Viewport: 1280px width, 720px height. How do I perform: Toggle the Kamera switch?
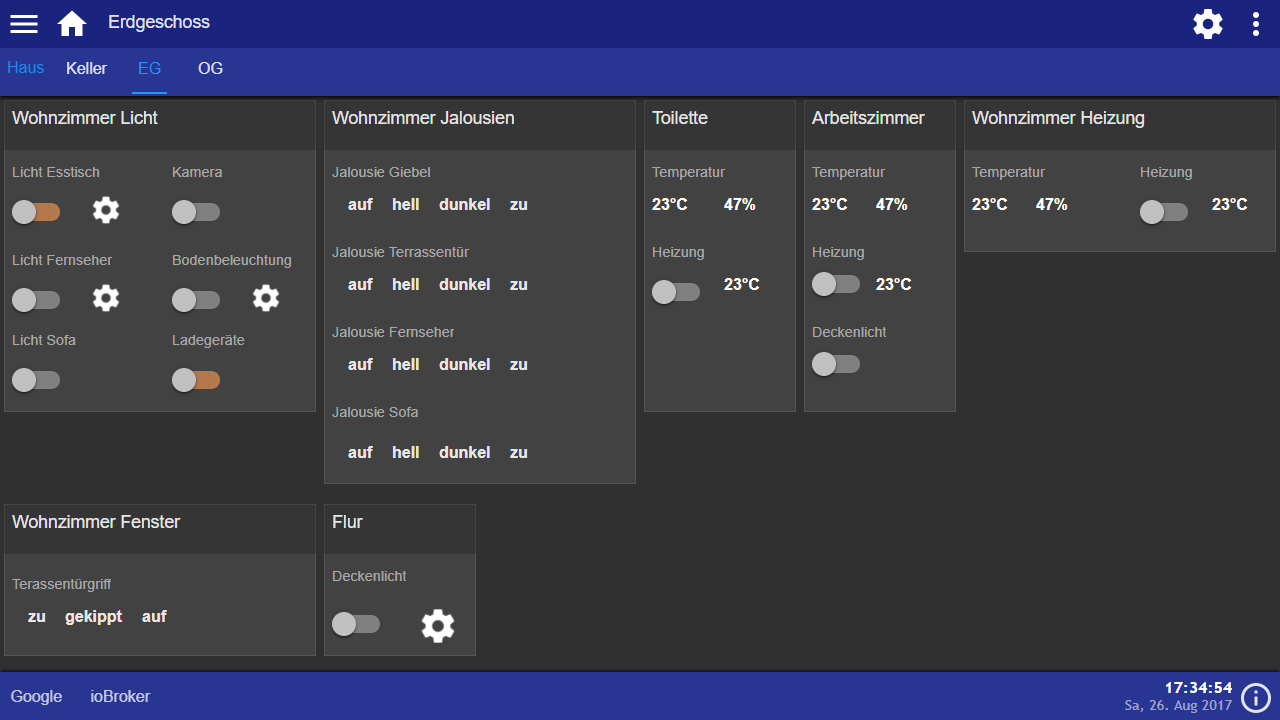[x=196, y=212]
